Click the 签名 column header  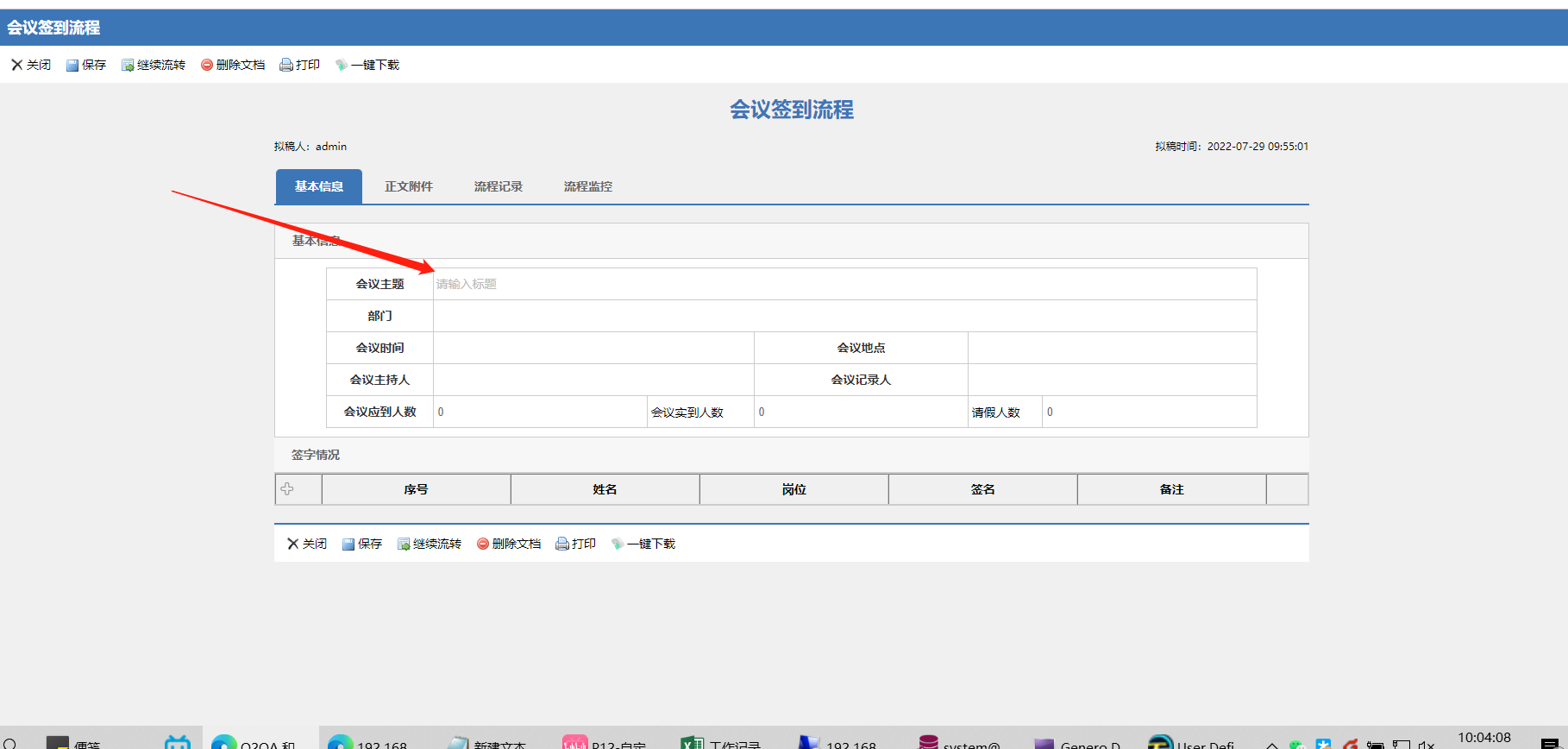click(x=982, y=489)
